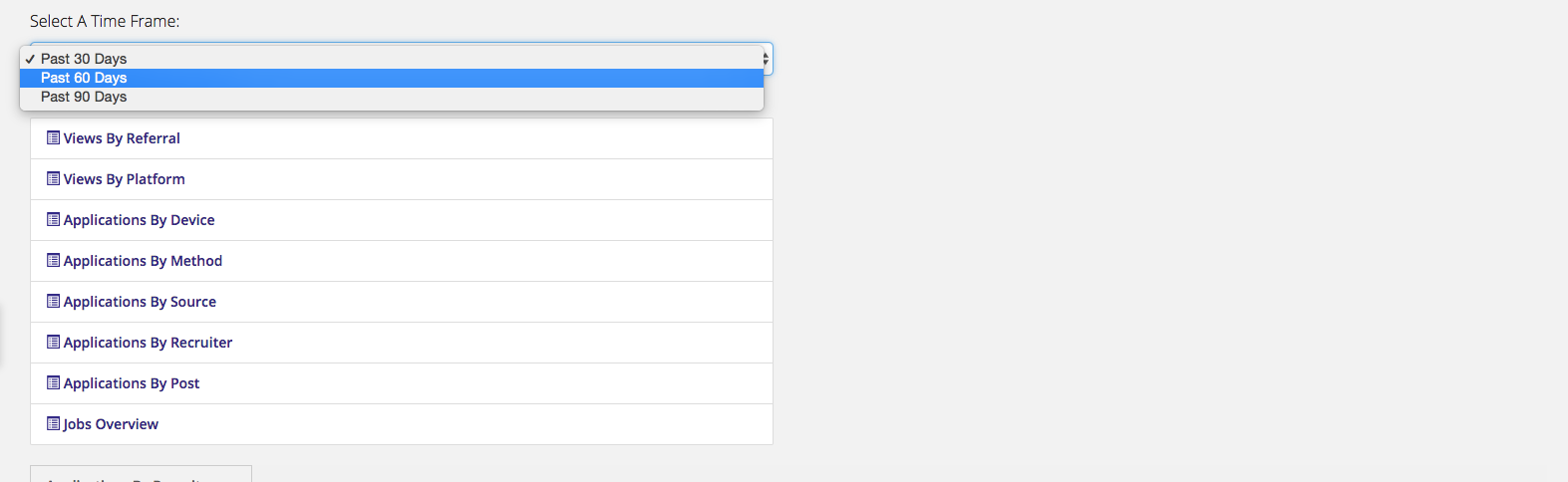Click the time frame select arrows
Viewport: 1568px width, 482px height.
[x=767, y=60]
